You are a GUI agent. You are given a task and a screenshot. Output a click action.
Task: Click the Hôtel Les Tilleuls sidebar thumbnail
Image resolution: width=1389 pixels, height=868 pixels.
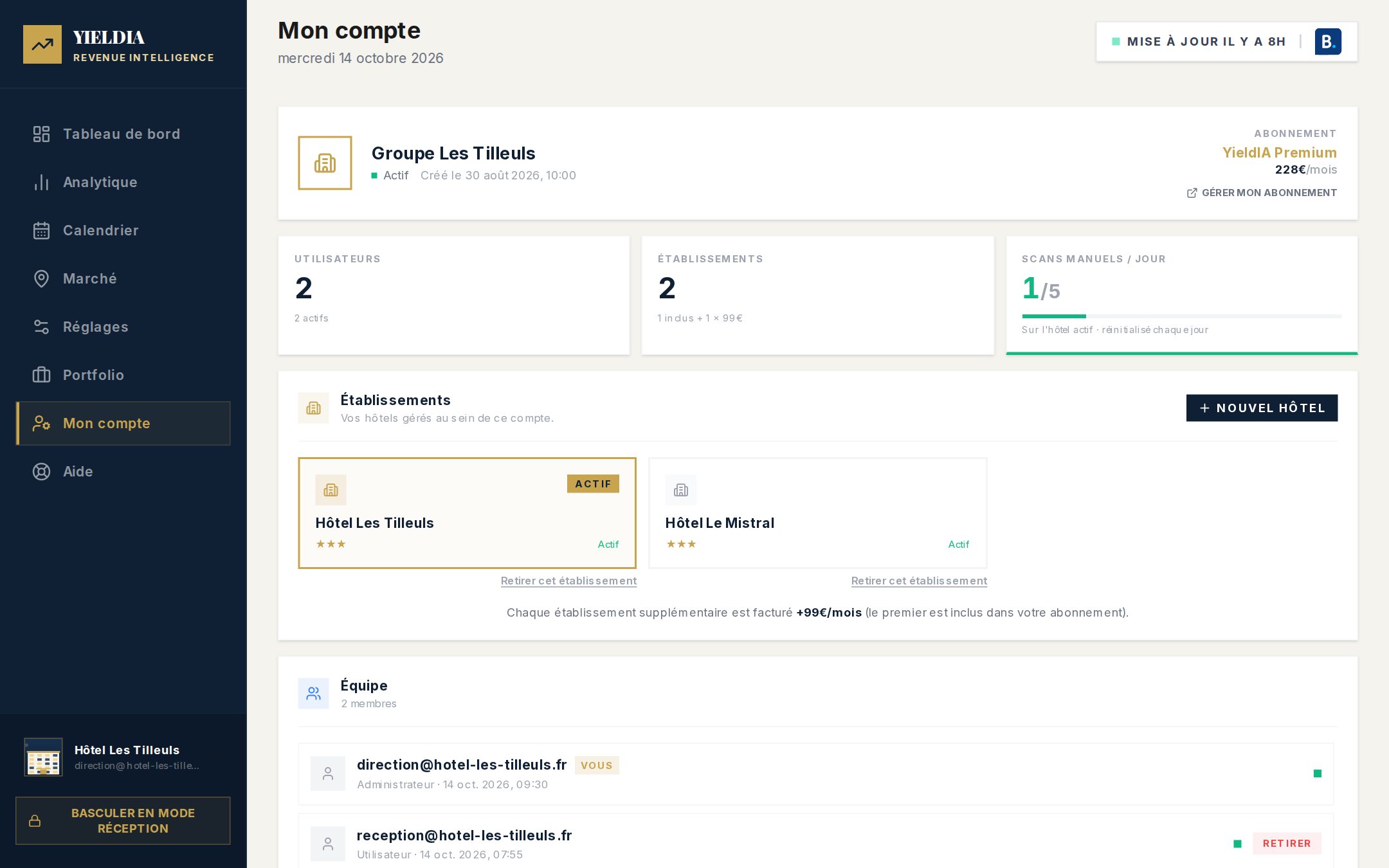(43, 757)
